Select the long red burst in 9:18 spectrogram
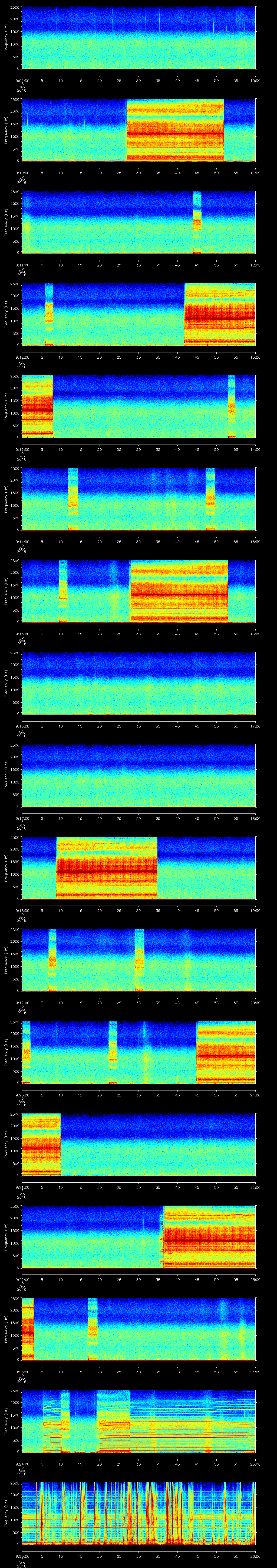This screenshot has width=277, height=1568. click(107, 868)
